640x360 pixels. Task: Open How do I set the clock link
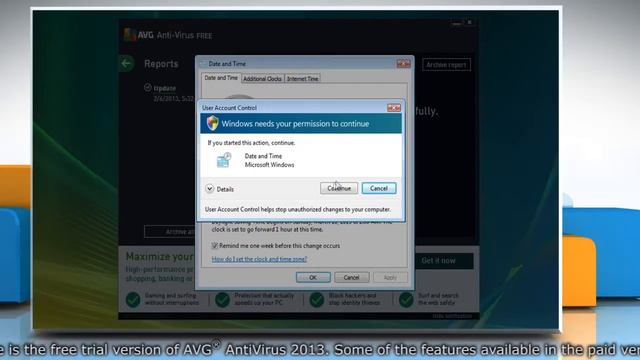coord(259,259)
